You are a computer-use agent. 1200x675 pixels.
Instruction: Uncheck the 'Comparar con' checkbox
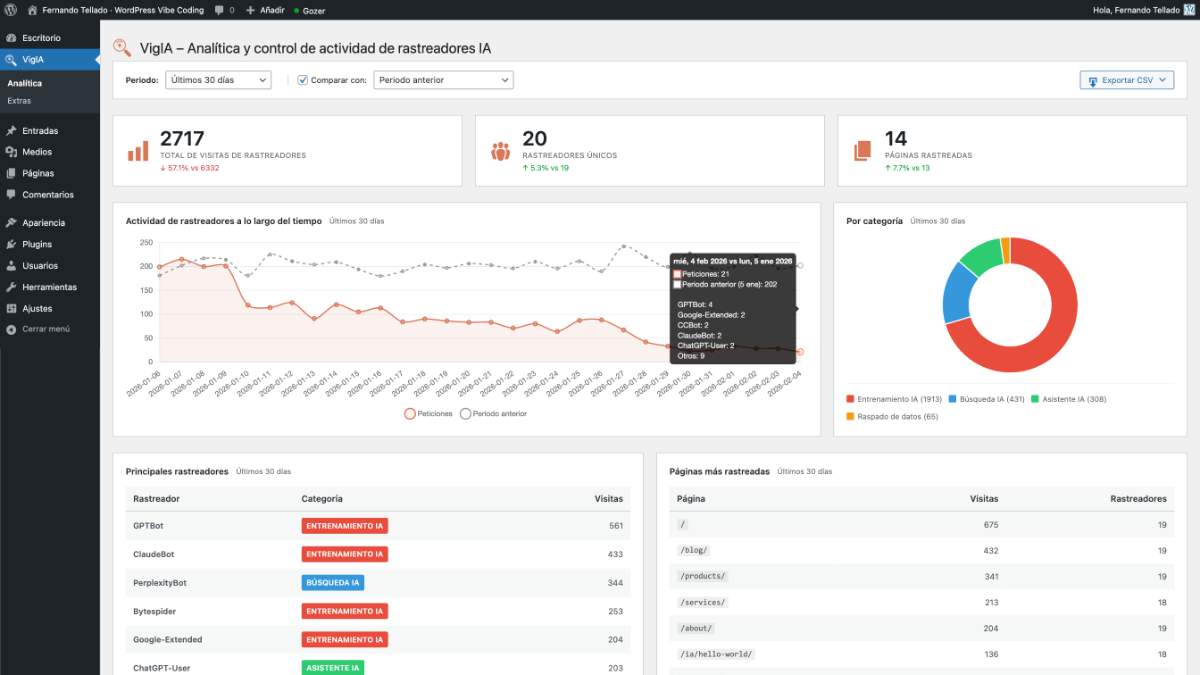click(x=303, y=80)
